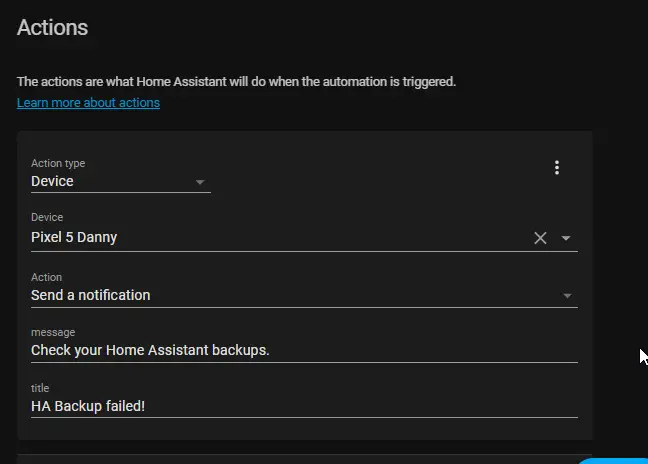This screenshot has height=464, width=648.
Task: Click the message field label
Action: pos(53,332)
